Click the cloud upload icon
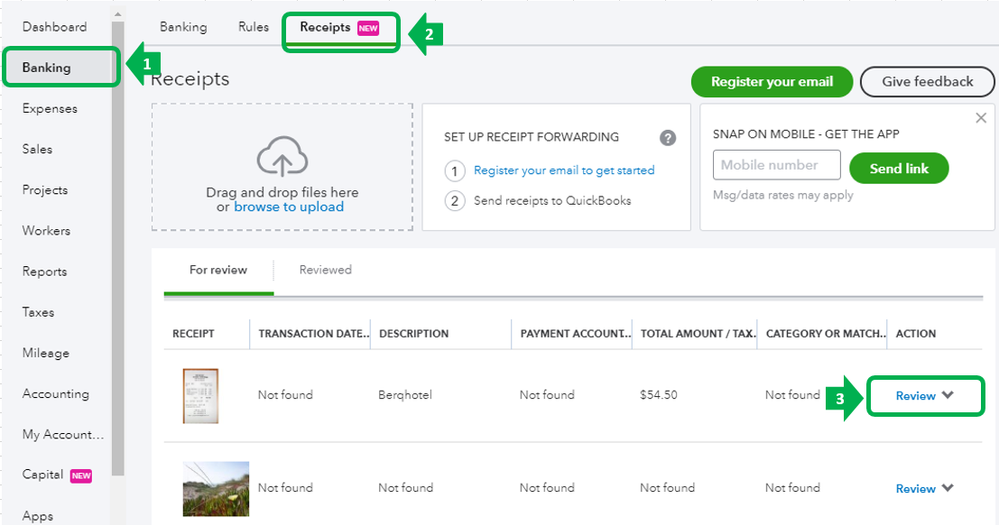 [x=282, y=156]
